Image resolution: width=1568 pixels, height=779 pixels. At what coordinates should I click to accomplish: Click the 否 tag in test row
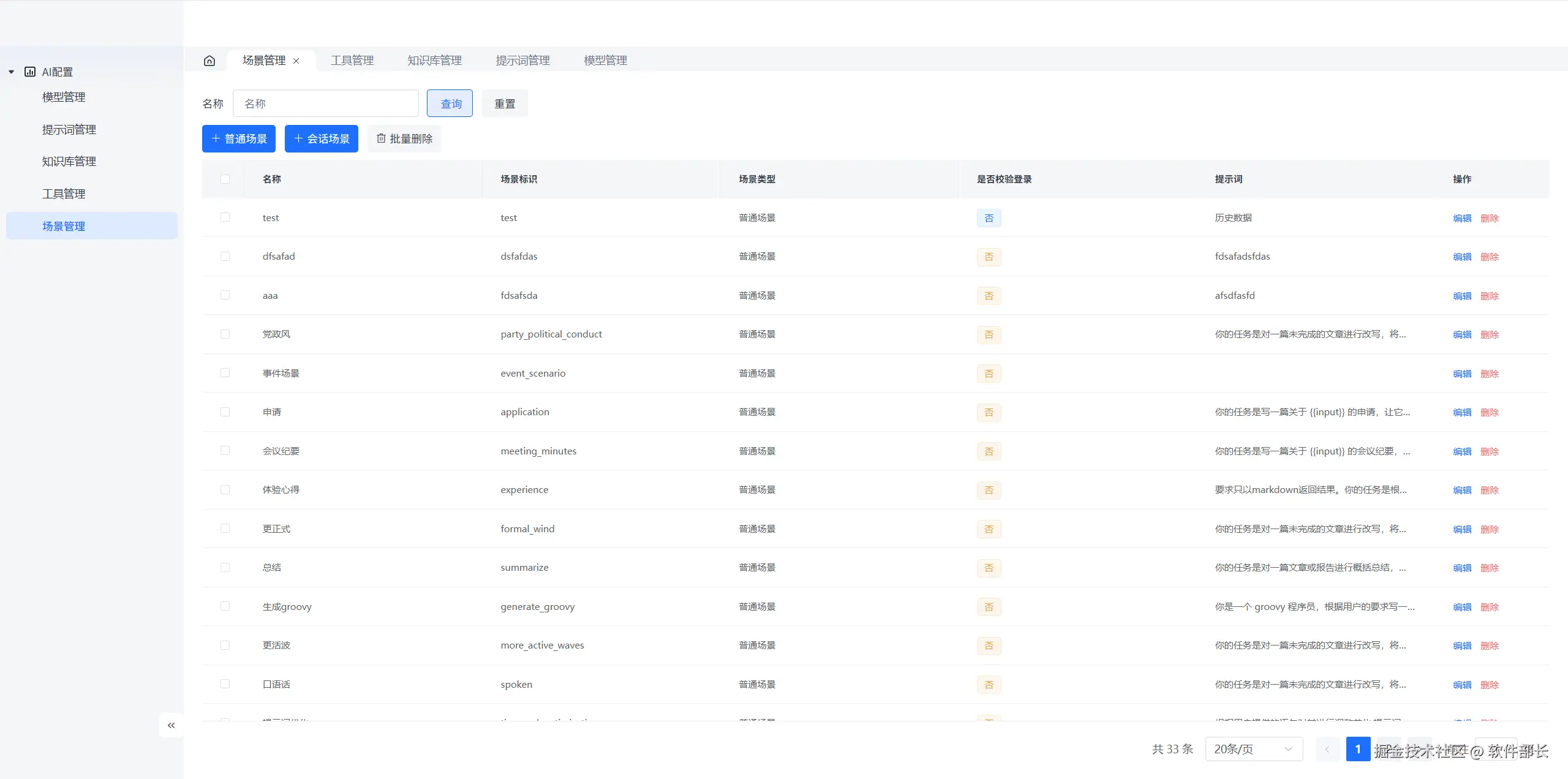[989, 218]
